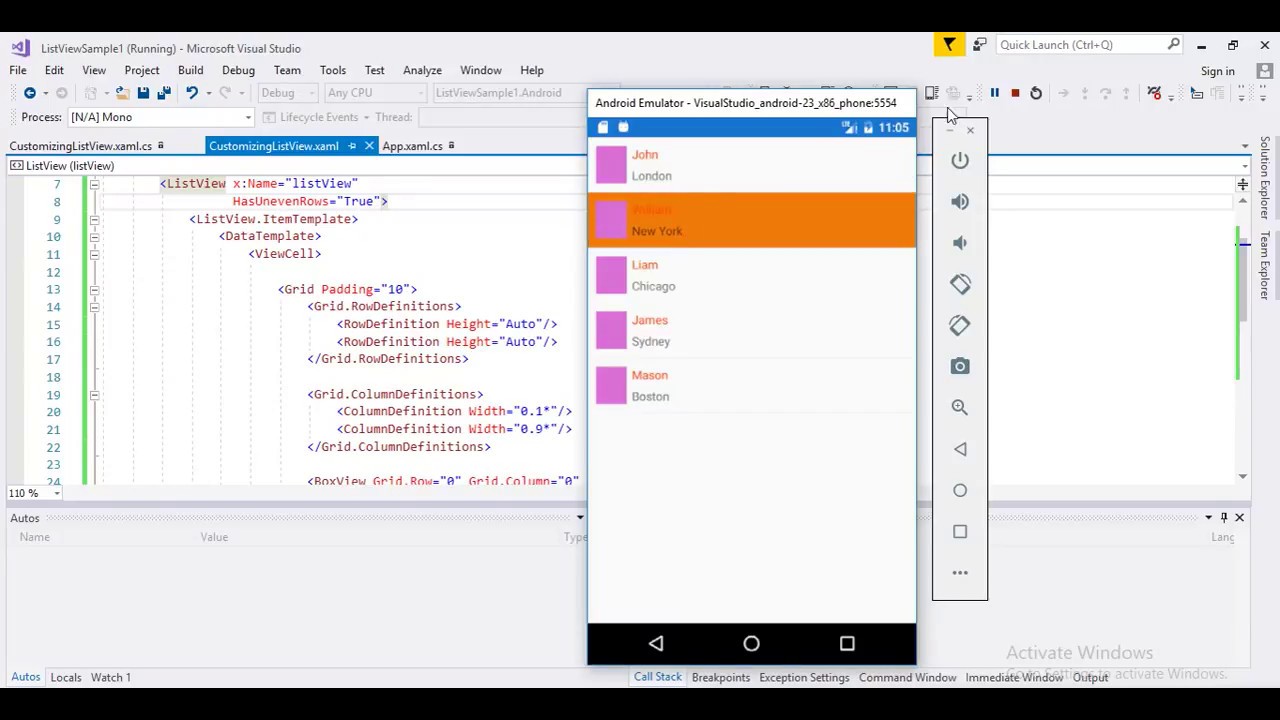Open the Autos panel window position dropdown

click(x=1208, y=518)
